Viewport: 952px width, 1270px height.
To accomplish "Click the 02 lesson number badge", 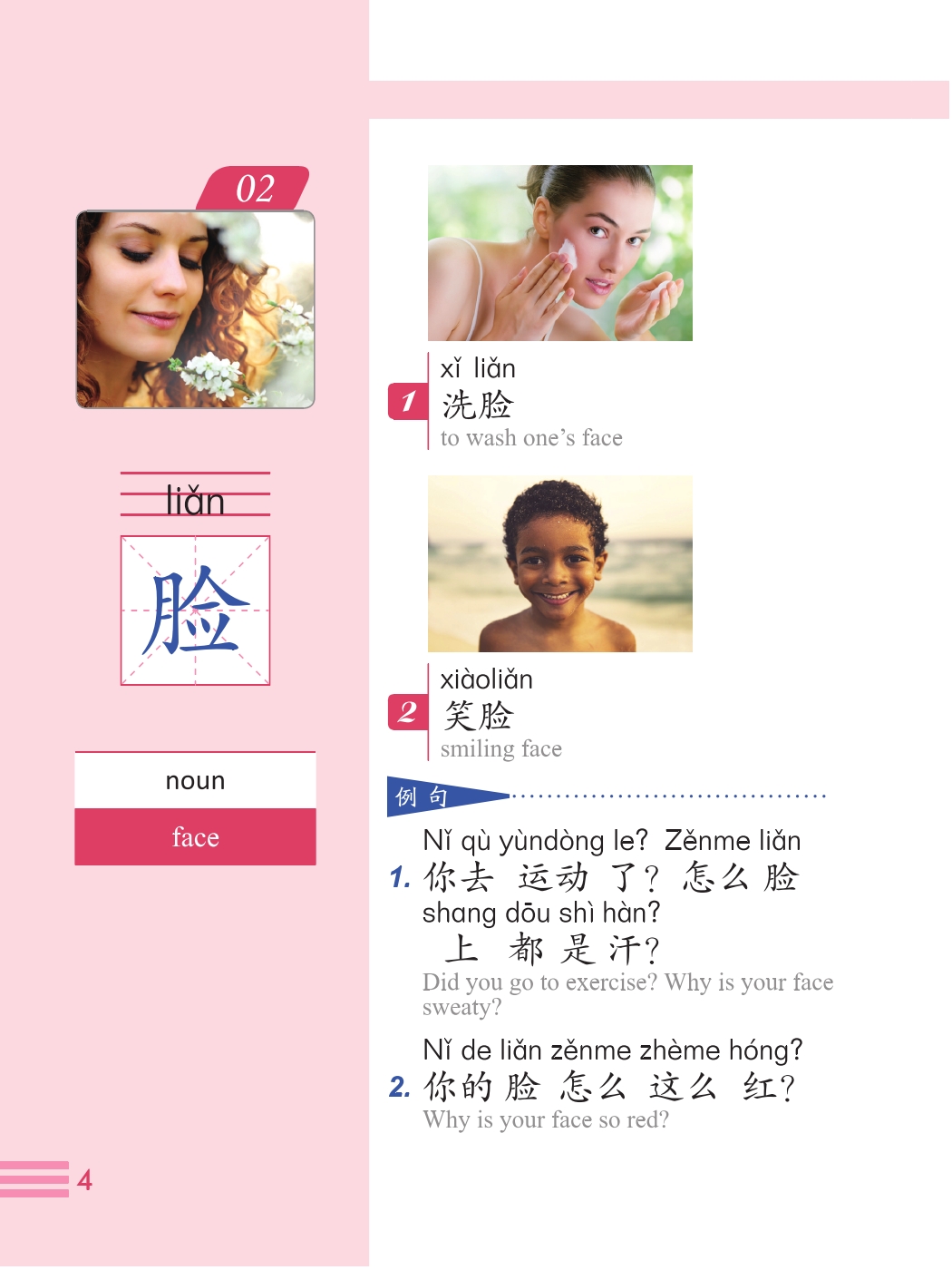I will (253, 188).
